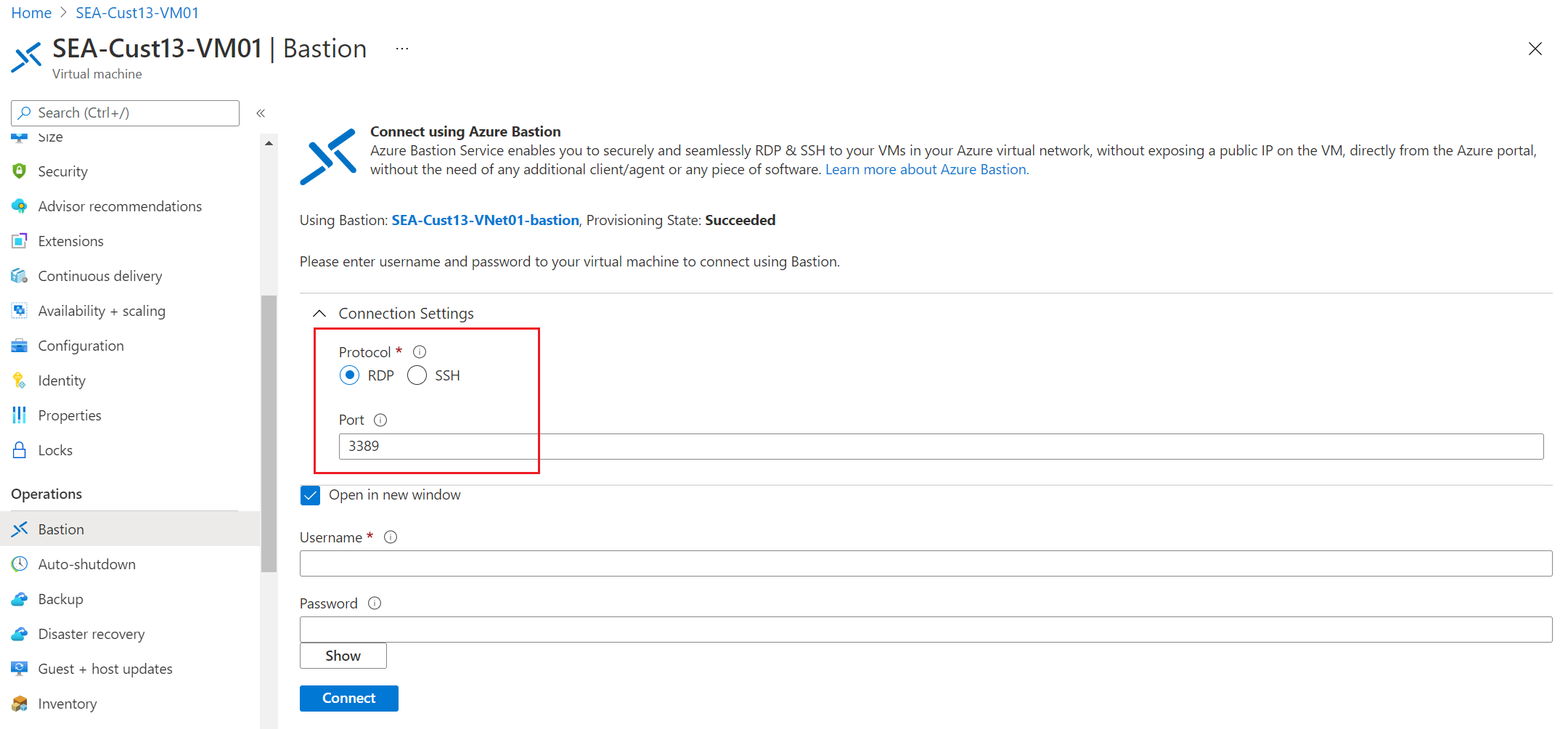
Task: Collapse the left sidebar menu
Action: click(x=261, y=113)
